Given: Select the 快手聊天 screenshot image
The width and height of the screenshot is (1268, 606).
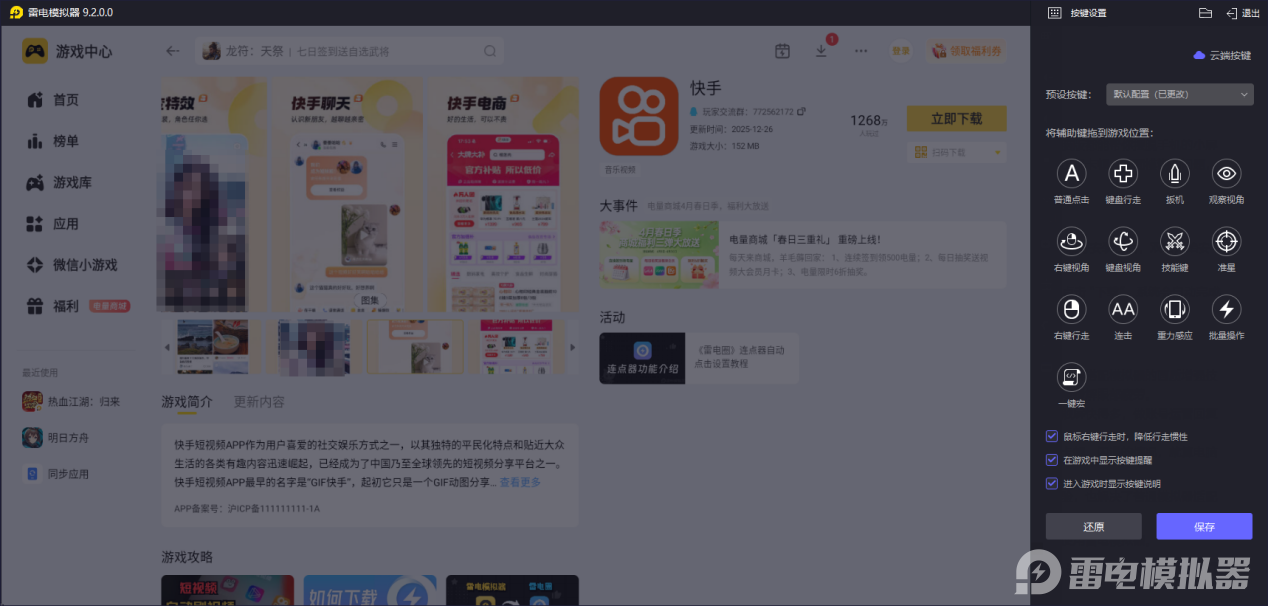Looking at the screenshot, I should (x=349, y=196).
